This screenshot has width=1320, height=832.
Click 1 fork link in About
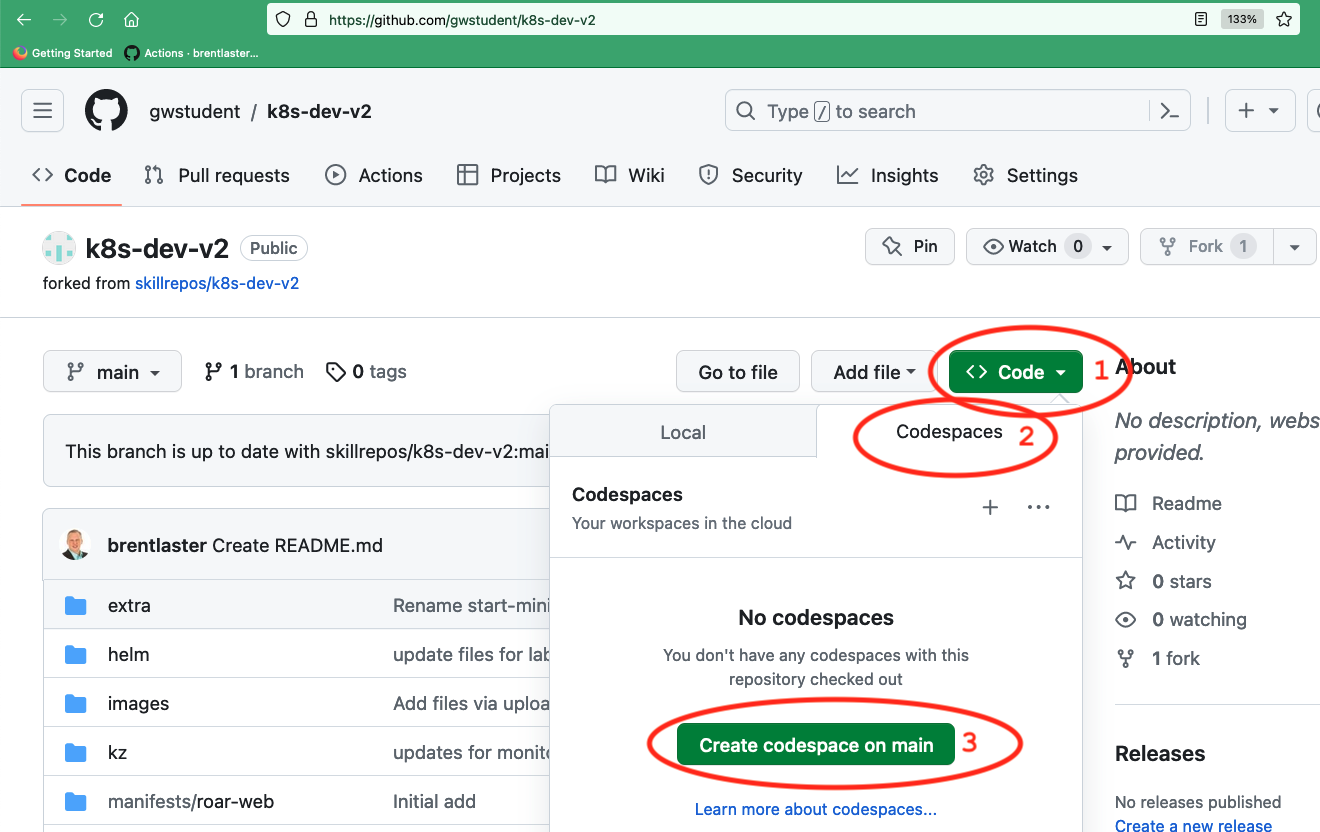pyautogui.click(x=1158, y=659)
